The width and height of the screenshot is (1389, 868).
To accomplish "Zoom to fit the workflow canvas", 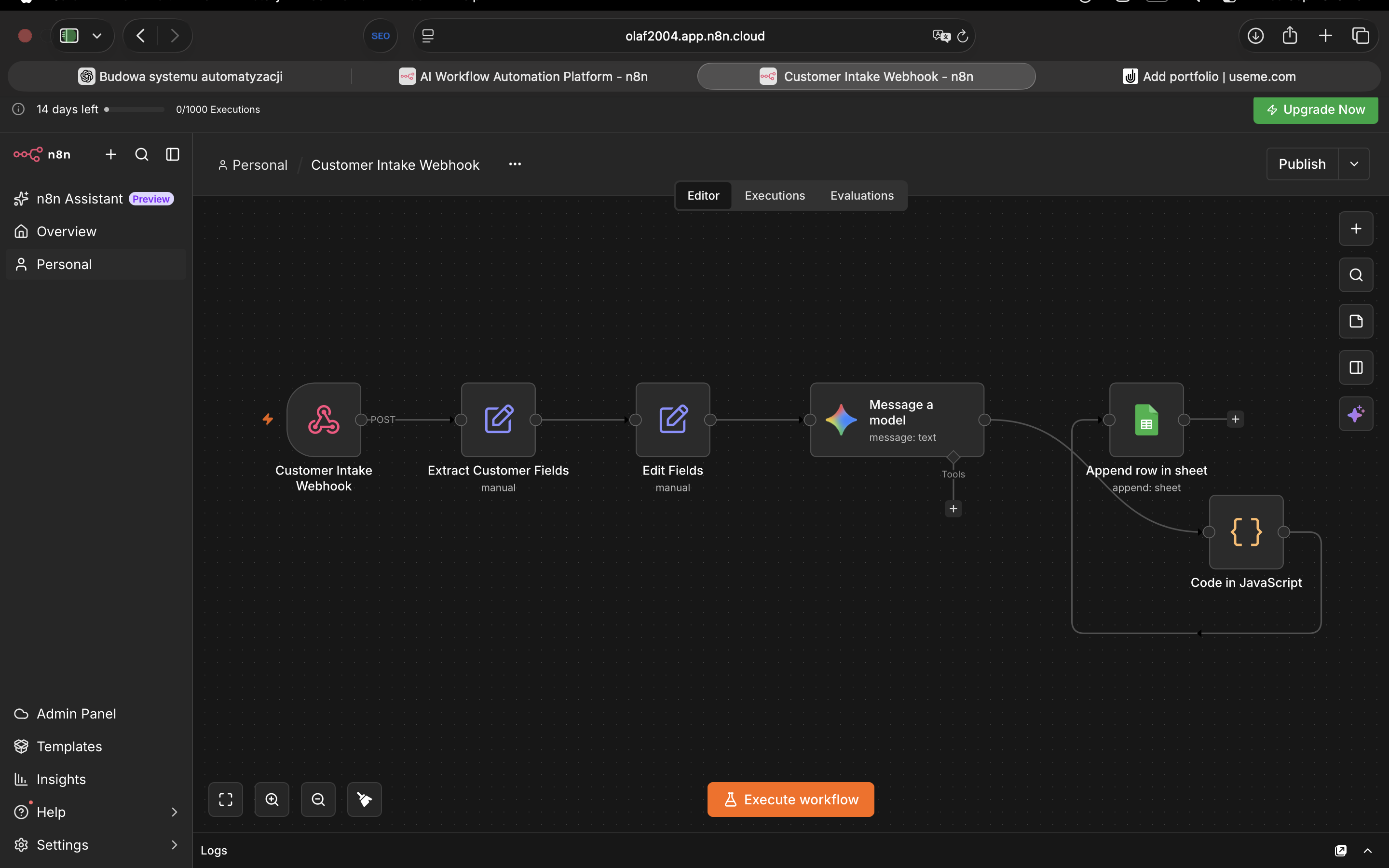I will [x=226, y=799].
